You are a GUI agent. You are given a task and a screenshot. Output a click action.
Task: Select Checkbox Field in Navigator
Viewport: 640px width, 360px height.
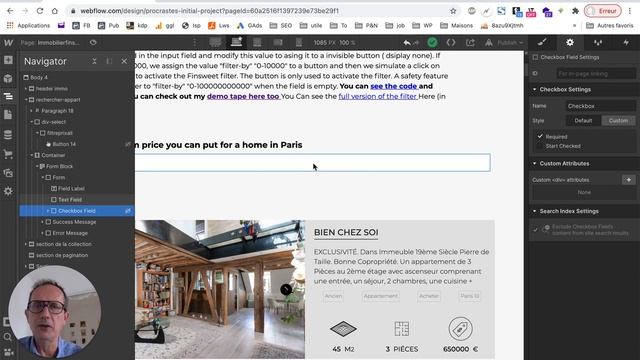(x=77, y=211)
